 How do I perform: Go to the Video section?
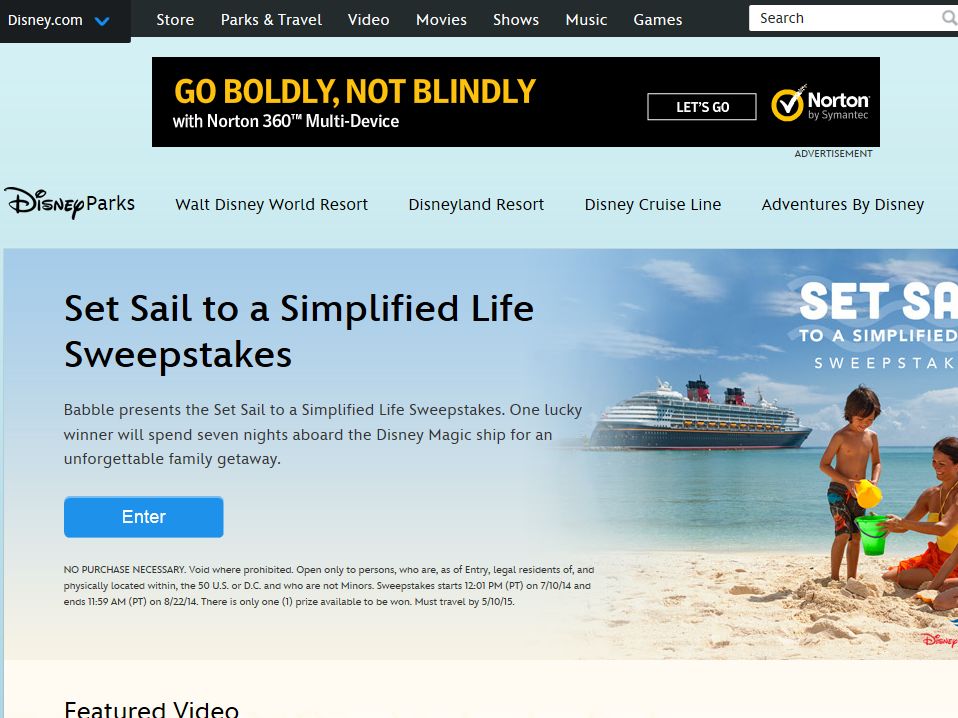click(x=368, y=20)
